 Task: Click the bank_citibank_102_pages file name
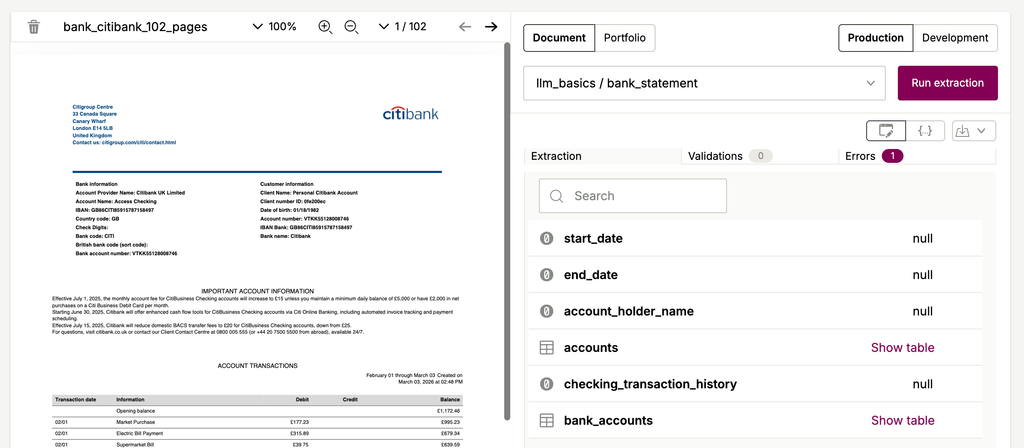[135, 27]
